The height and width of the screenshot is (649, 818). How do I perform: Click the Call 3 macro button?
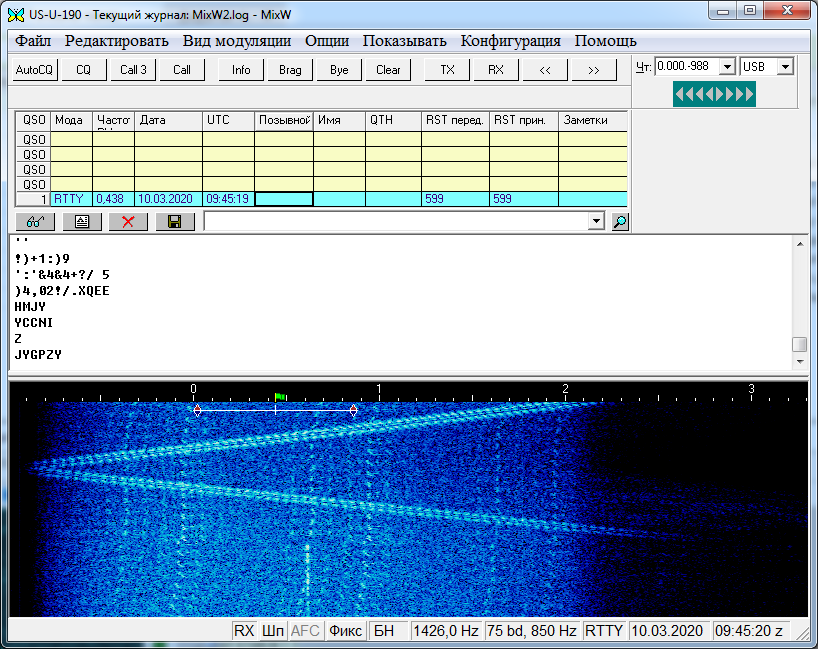133,70
